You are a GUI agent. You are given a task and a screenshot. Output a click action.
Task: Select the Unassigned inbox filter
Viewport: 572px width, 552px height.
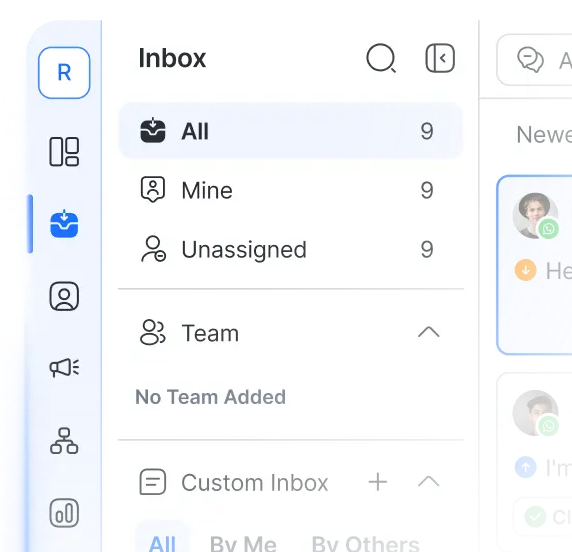pos(291,250)
